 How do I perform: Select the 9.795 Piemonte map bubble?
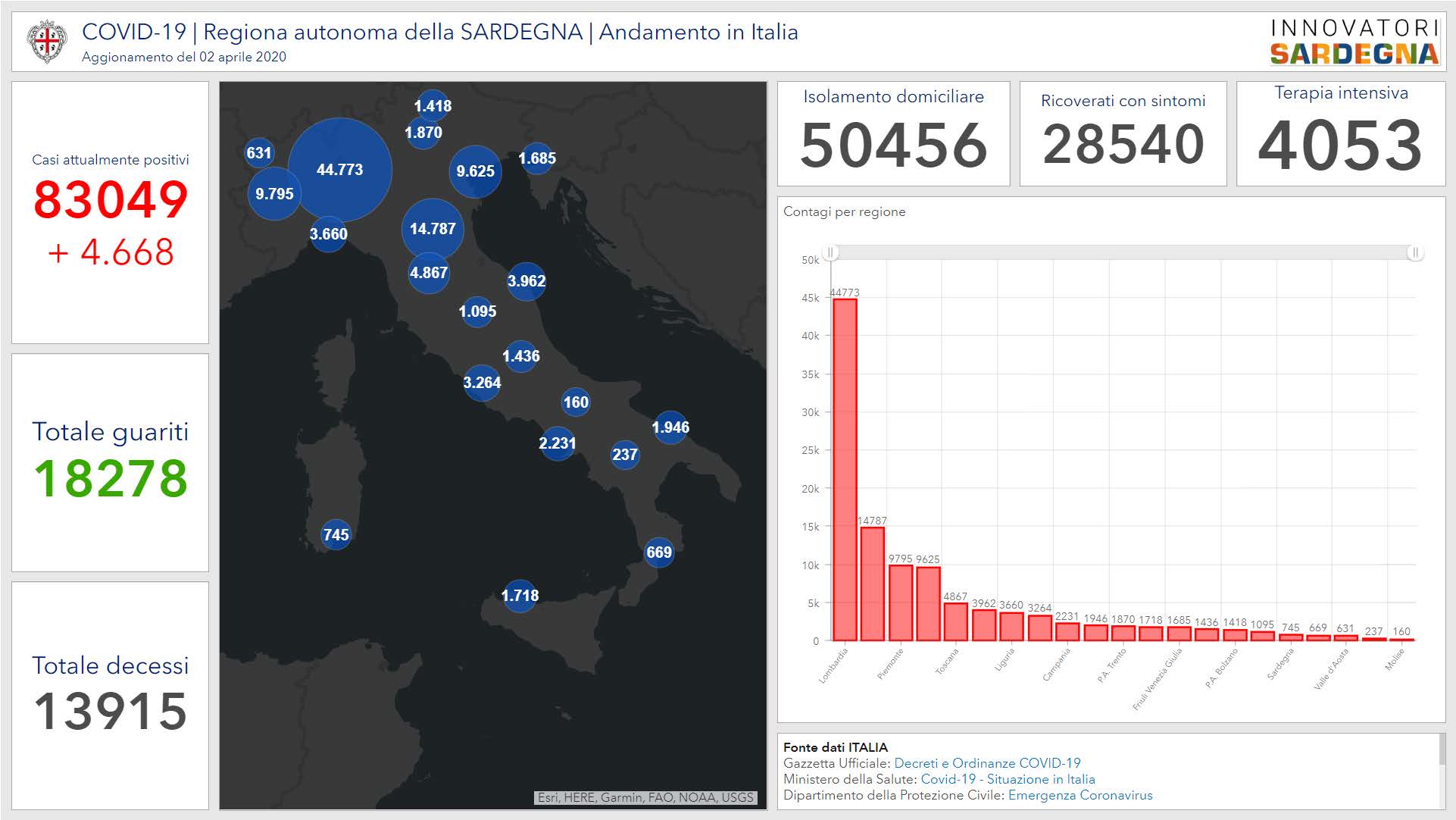274,194
